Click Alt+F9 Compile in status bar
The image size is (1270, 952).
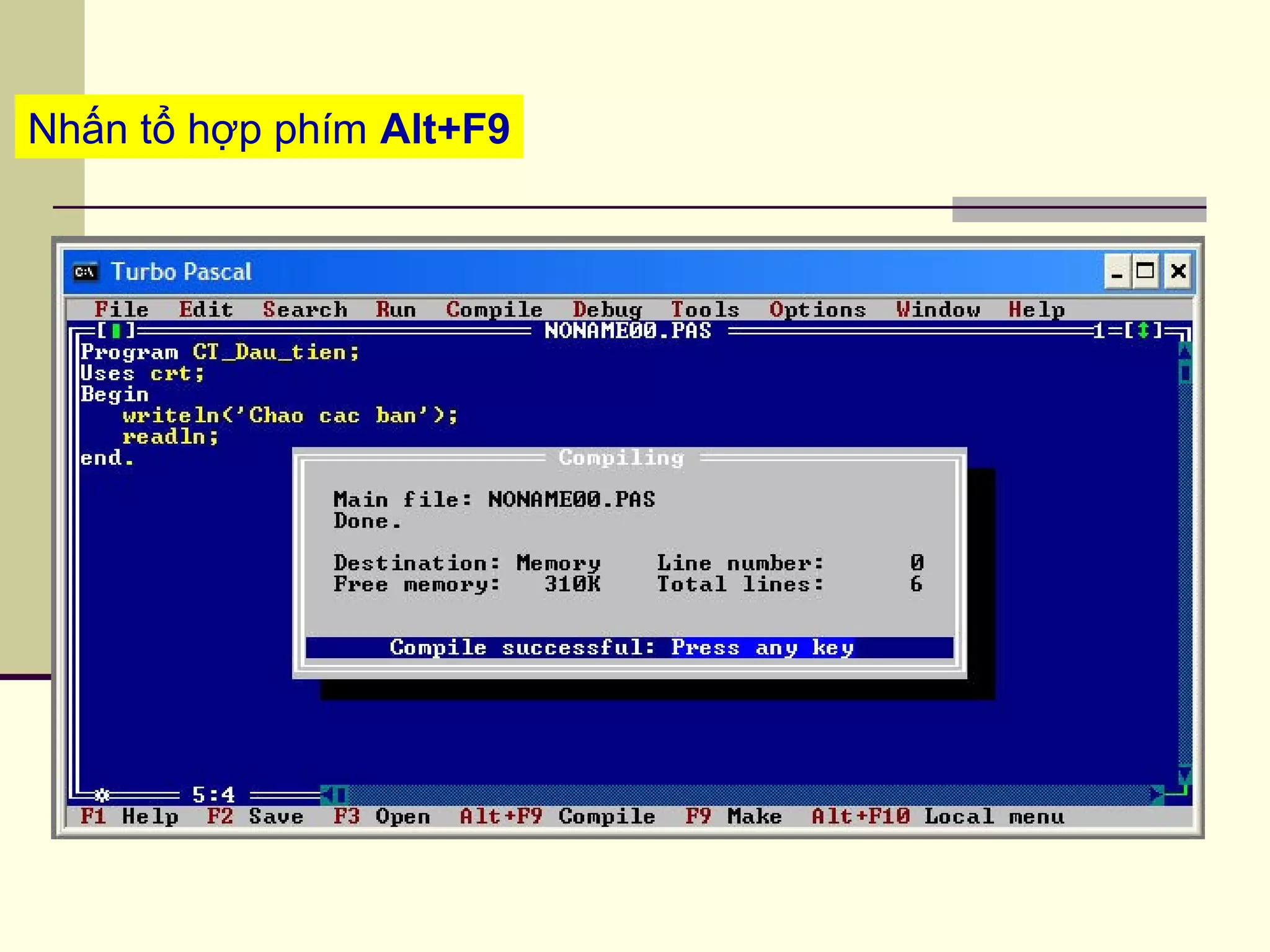tap(557, 816)
